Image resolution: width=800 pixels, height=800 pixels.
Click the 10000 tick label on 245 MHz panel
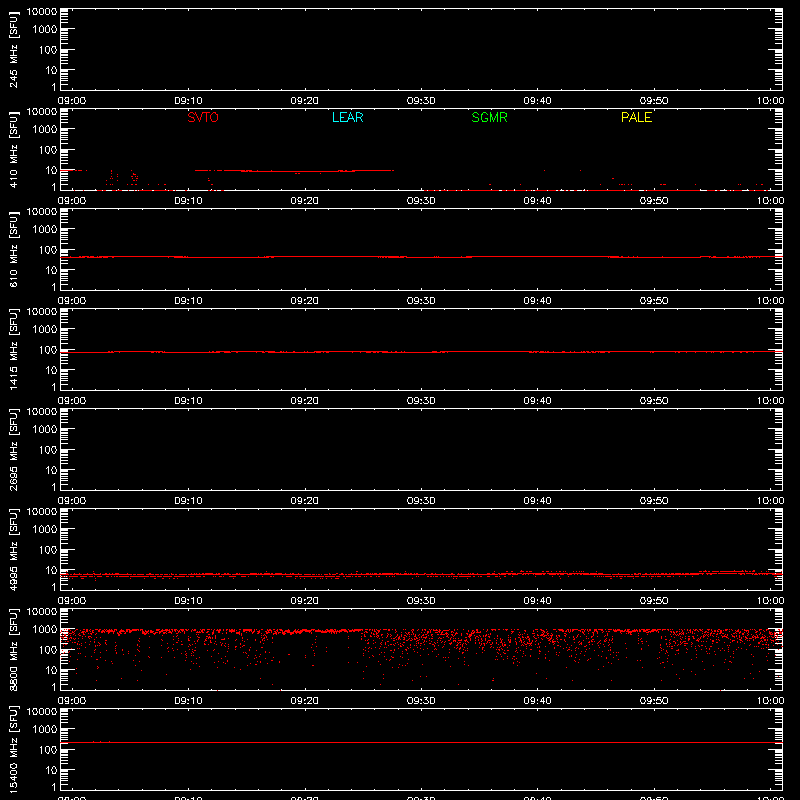coord(42,12)
